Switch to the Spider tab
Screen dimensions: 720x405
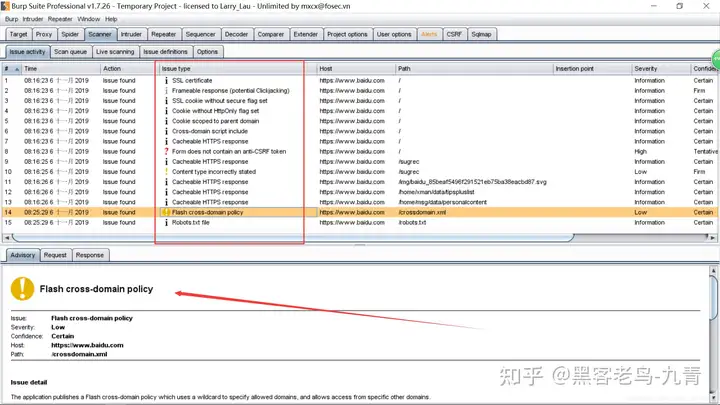point(70,34)
